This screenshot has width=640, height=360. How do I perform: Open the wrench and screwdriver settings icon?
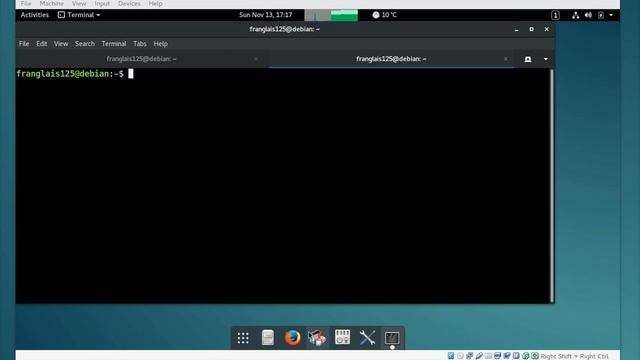point(367,338)
